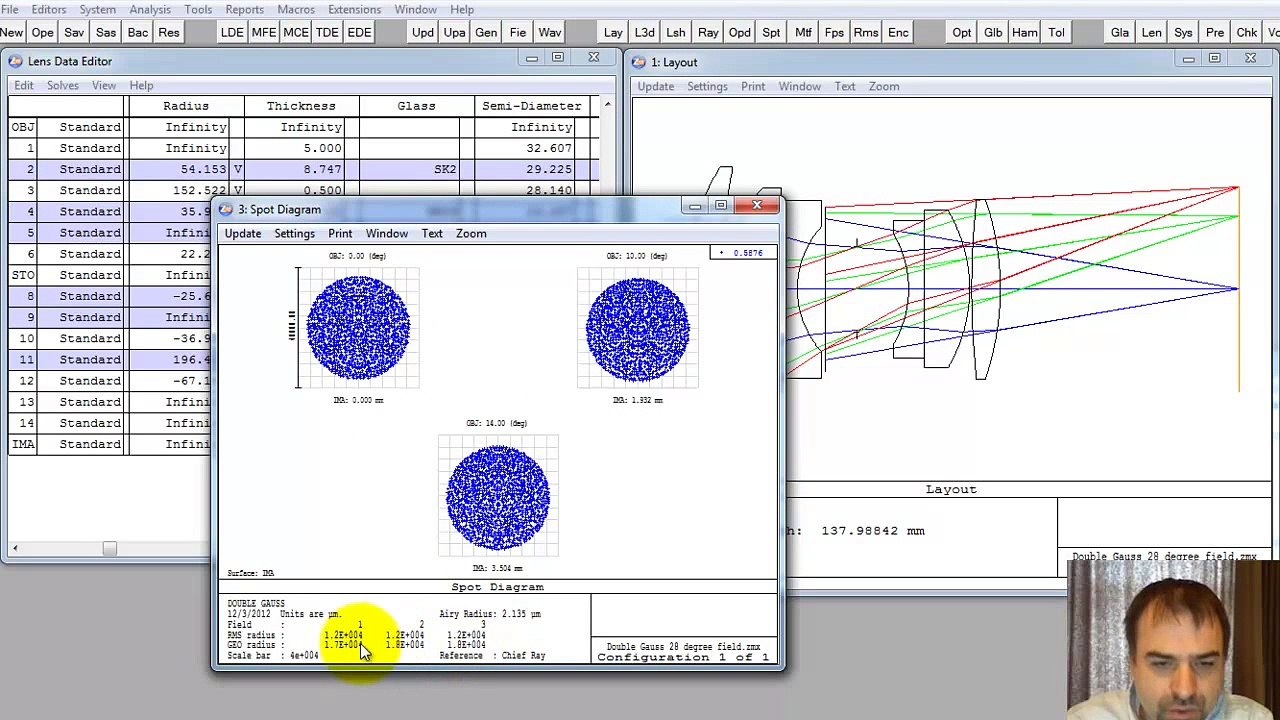Click the Gen general toolbar button

click(x=486, y=32)
